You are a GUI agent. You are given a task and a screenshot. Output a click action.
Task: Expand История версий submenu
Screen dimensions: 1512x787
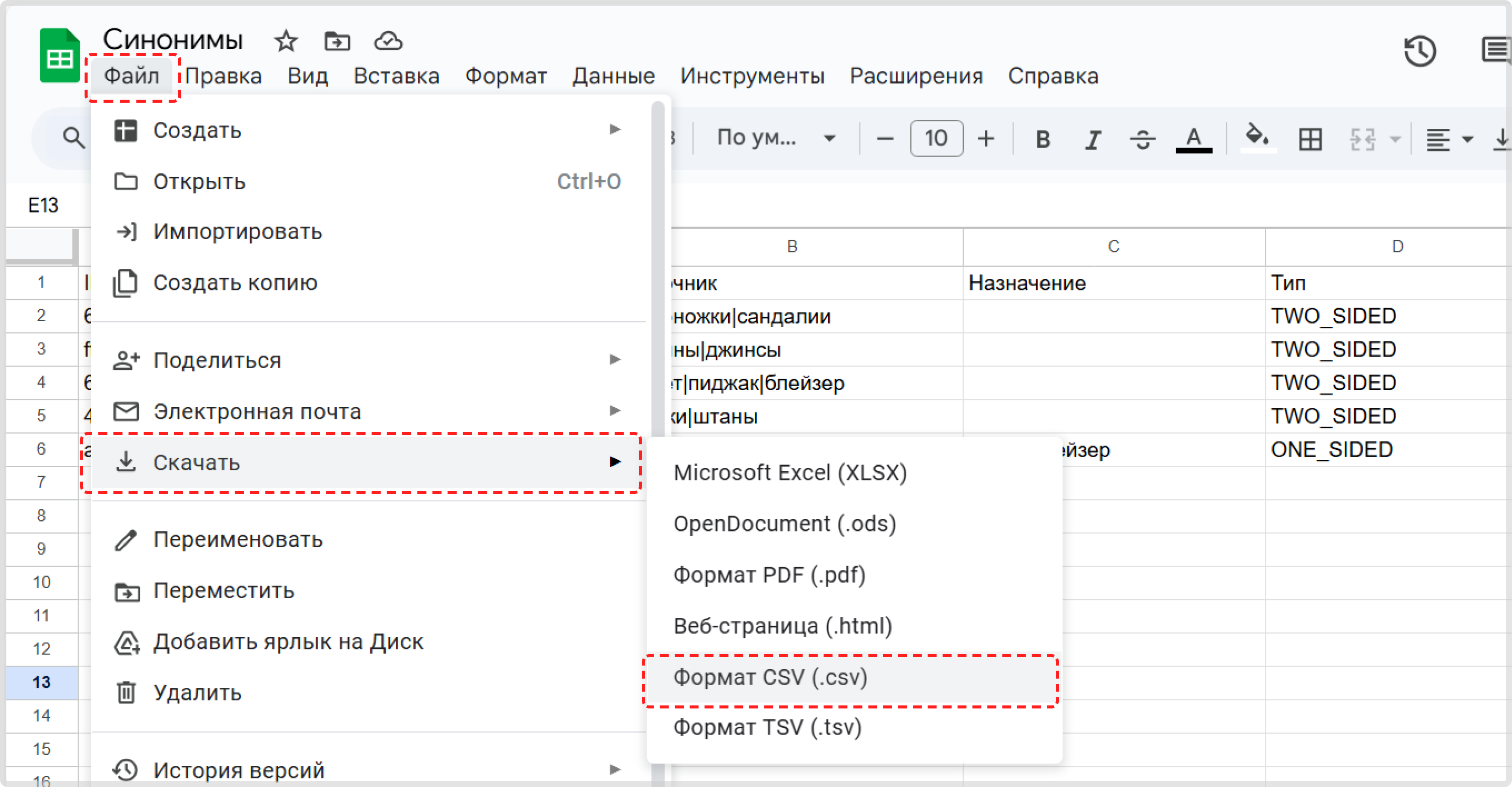[x=369, y=769]
